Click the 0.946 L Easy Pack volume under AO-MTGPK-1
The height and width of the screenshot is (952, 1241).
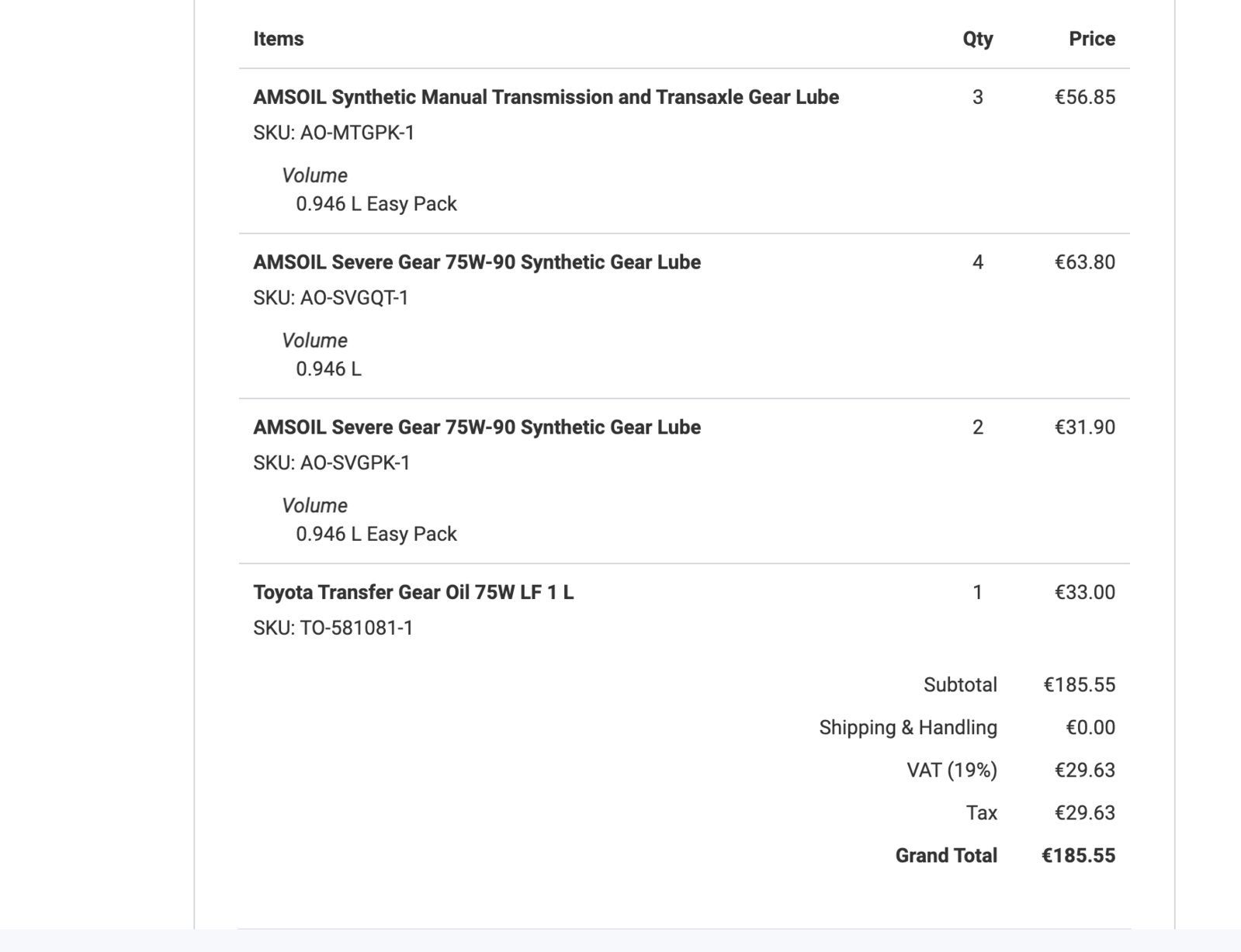pyautogui.click(x=376, y=204)
